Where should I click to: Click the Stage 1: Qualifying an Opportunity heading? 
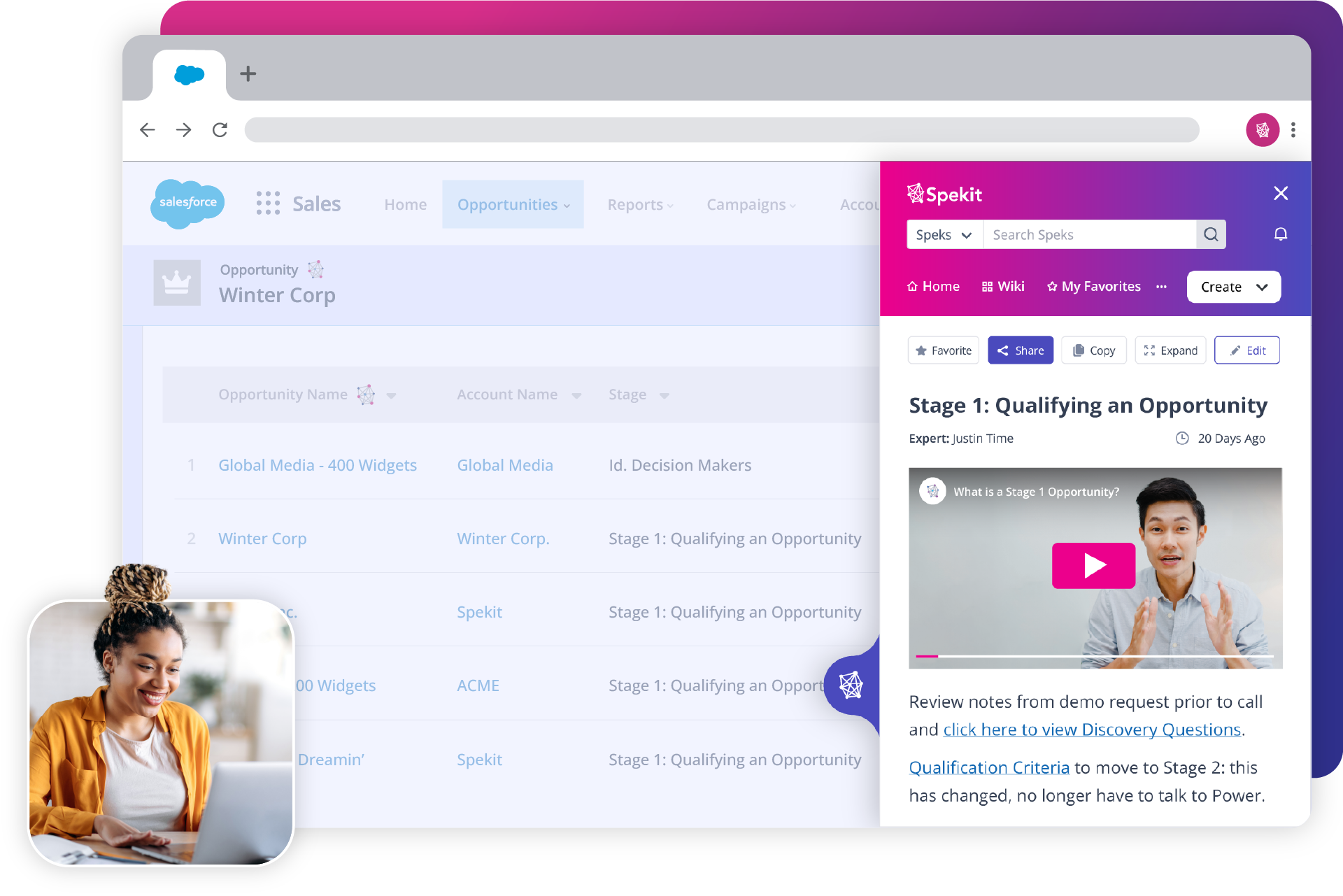click(x=1088, y=406)
